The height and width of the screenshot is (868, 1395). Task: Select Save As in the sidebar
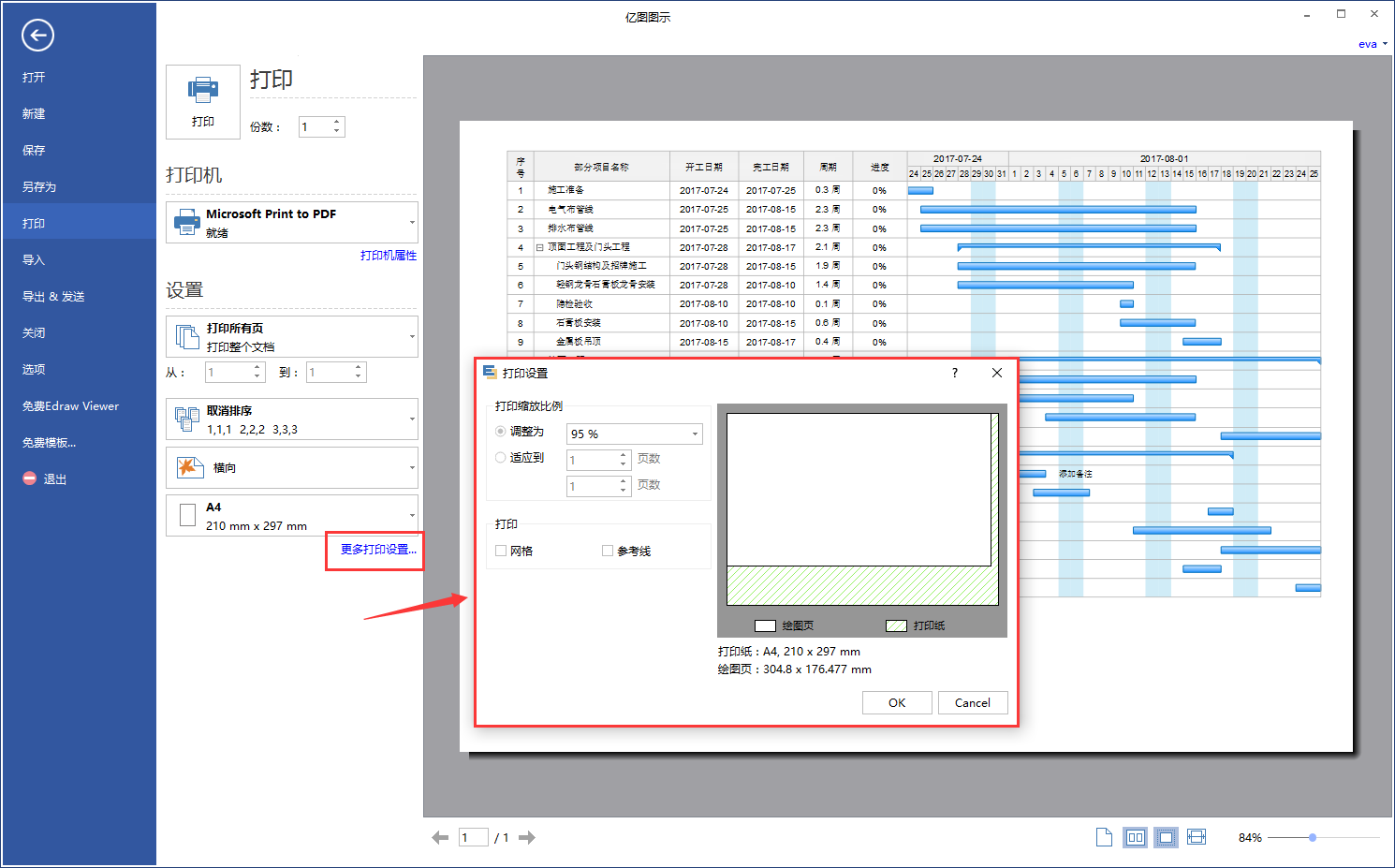pyautogui.click(x=39, y=186)
